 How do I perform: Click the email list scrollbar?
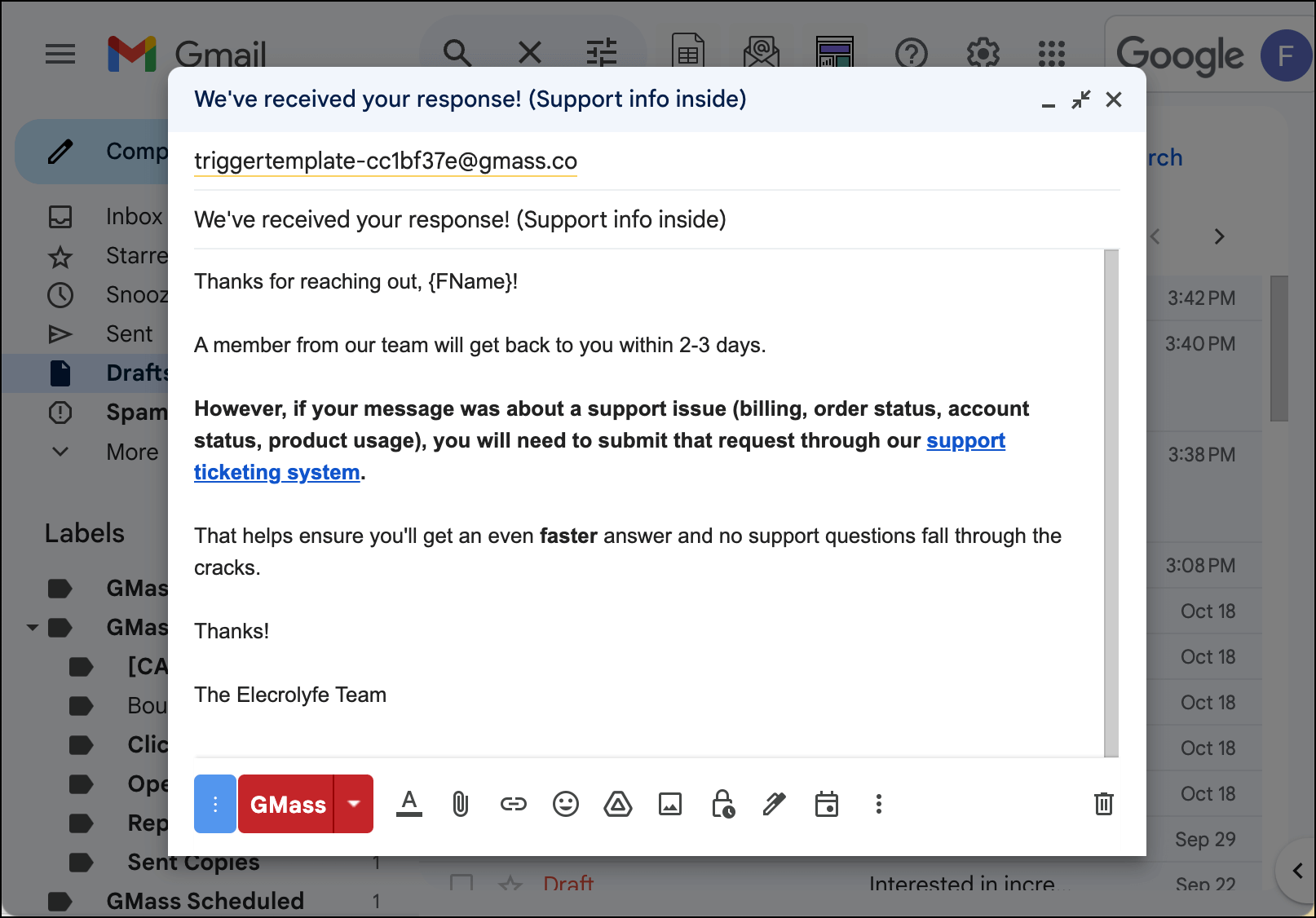[1279, 349]
